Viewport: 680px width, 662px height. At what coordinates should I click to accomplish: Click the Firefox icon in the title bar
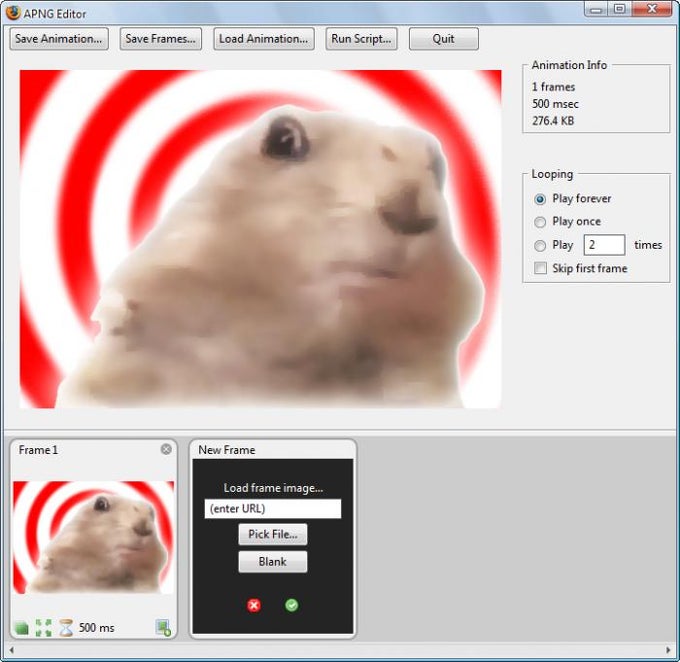13,13
